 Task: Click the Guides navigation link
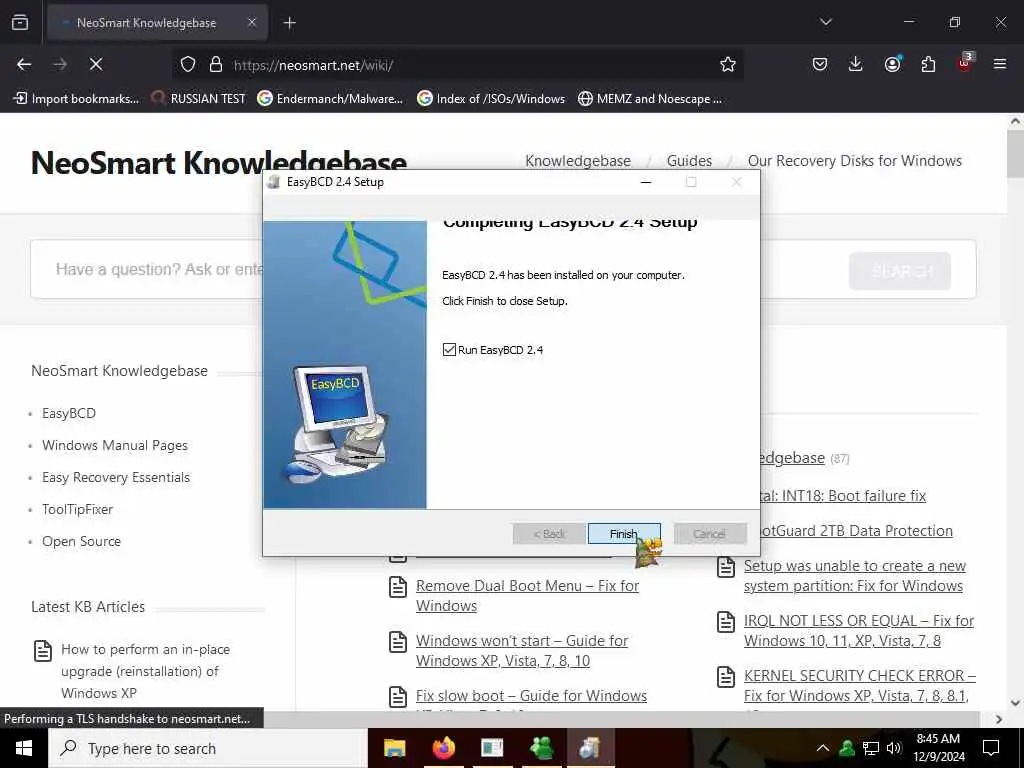(689, 161)
